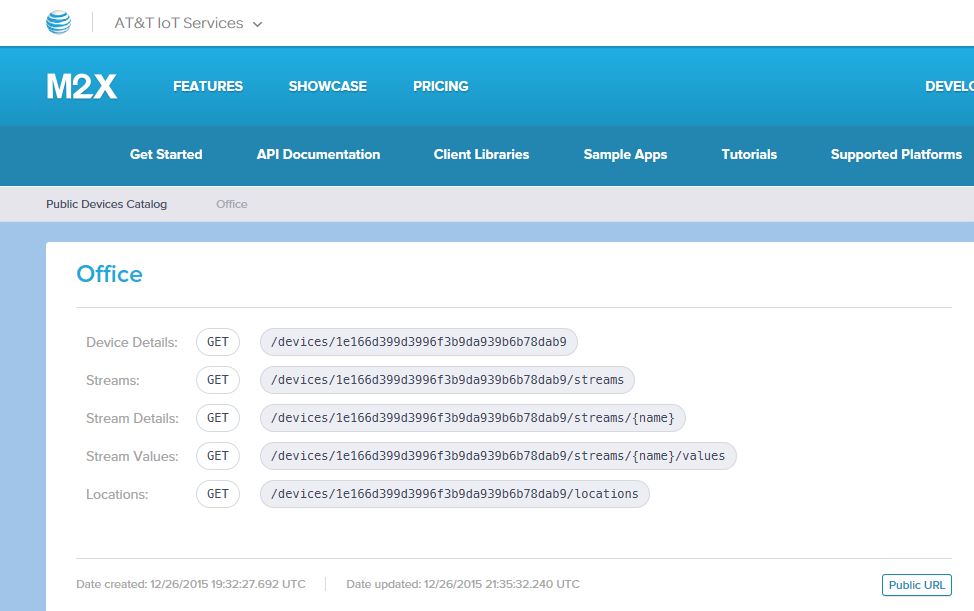974x611 pixels.
Task: Open the Showcase page
Action: click(327, 87)
